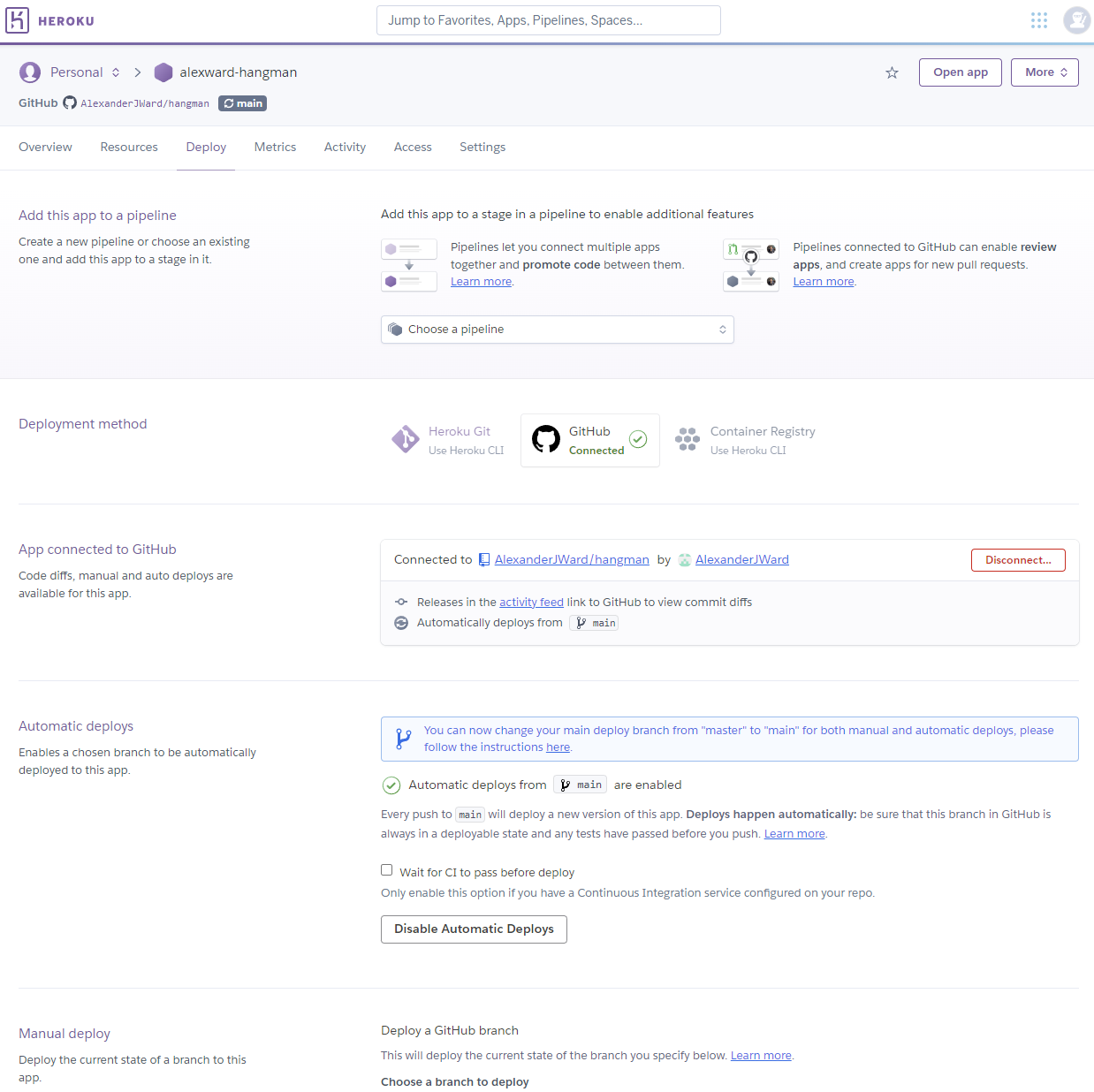Favorite this app with the star icon

pyautogui.click(x=892, y=72)
